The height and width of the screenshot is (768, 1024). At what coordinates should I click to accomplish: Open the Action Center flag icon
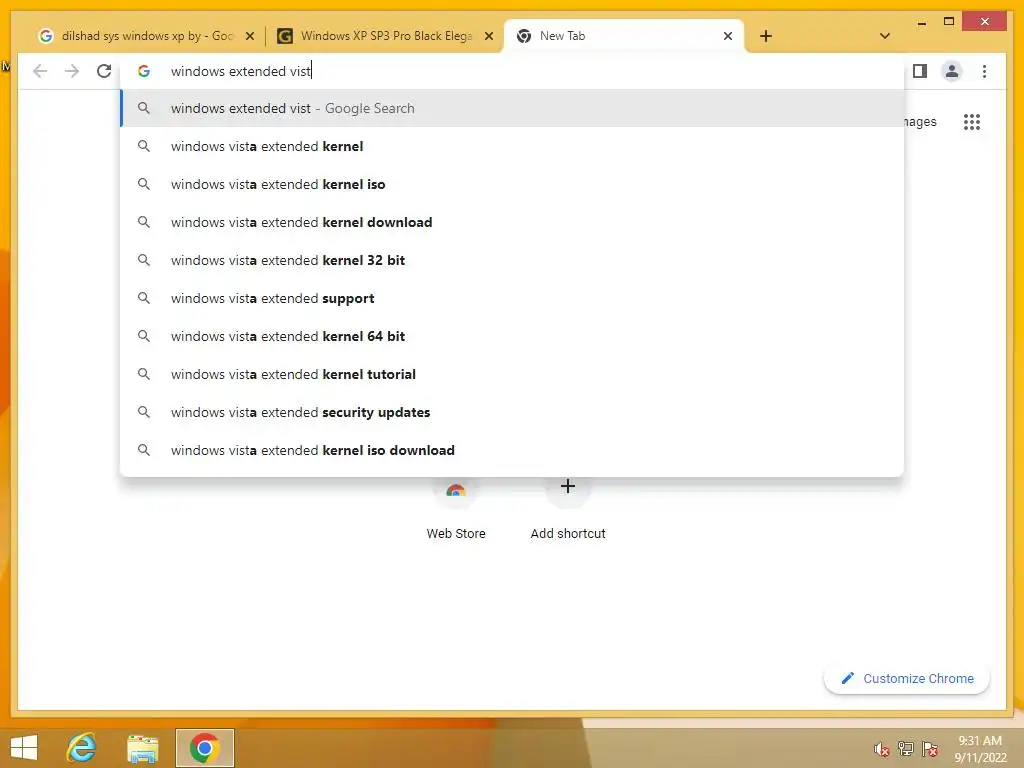tap(930, 749)
